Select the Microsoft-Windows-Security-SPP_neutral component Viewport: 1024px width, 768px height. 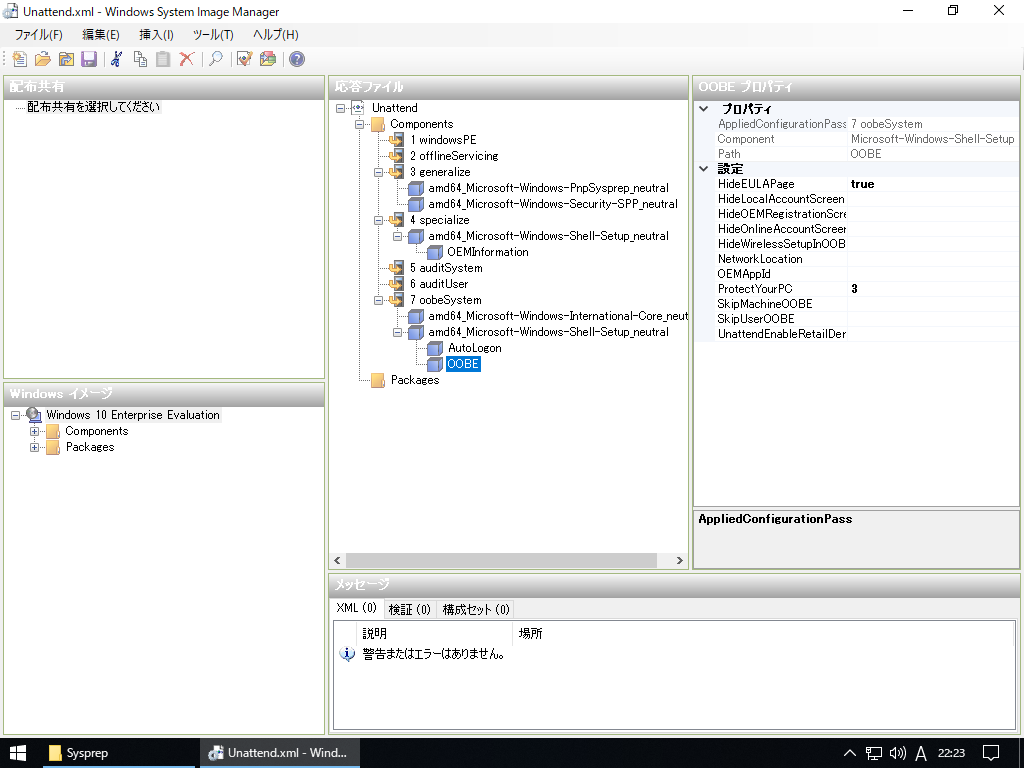click(553, 204)
